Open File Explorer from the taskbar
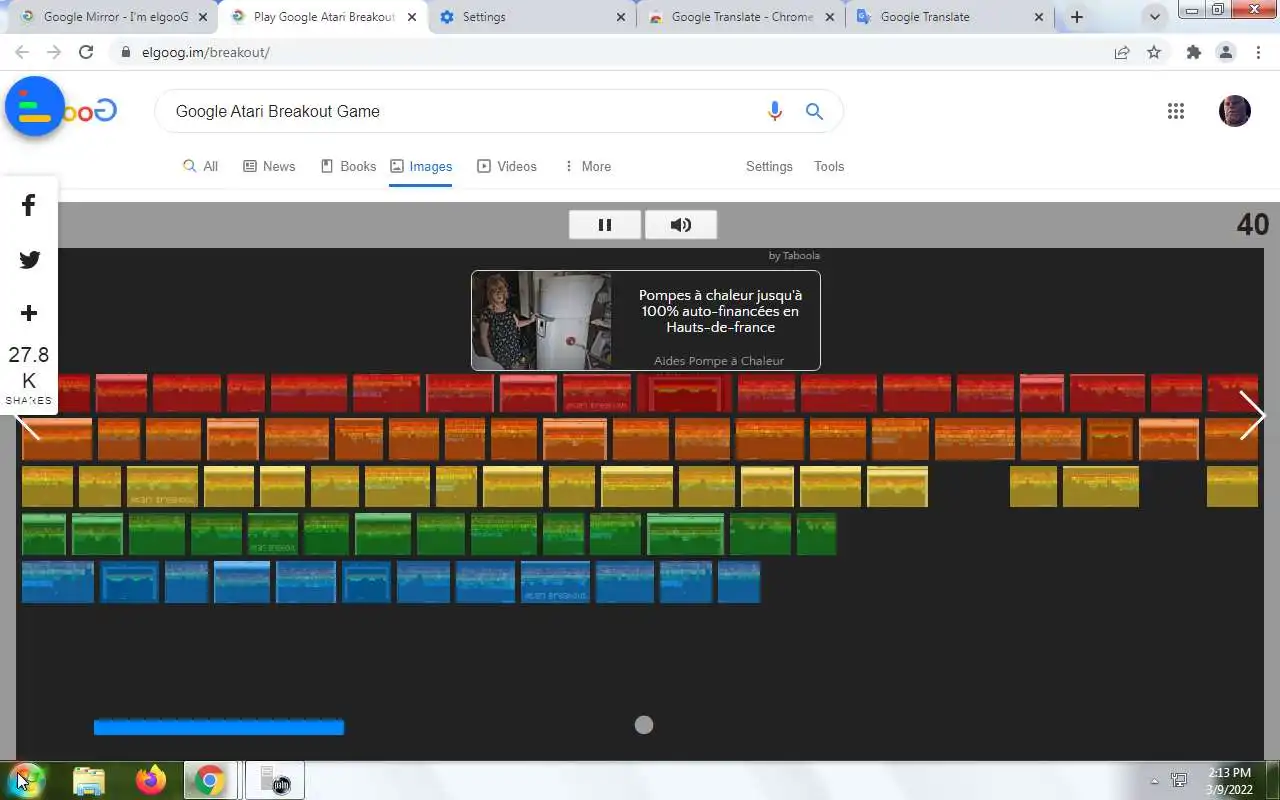This screenshot has width=1280, height=800. (89, 780)
